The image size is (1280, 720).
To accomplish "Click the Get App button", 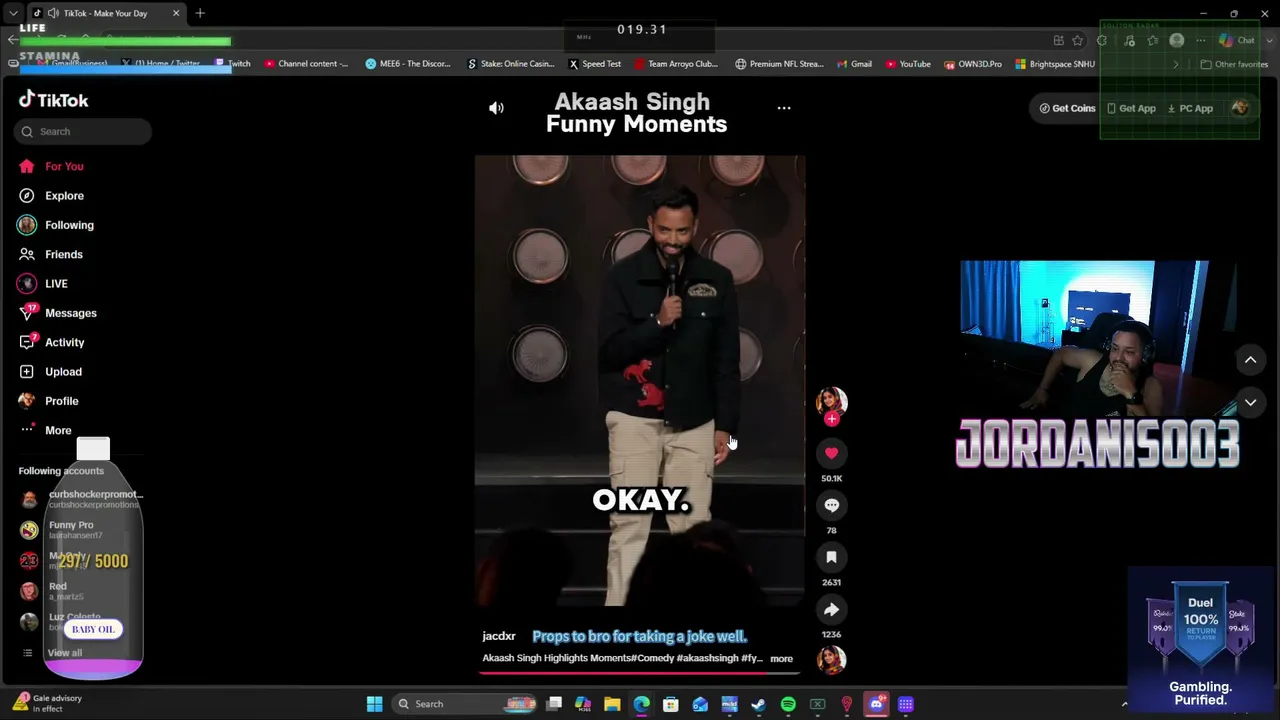I will click(1131, 108).
